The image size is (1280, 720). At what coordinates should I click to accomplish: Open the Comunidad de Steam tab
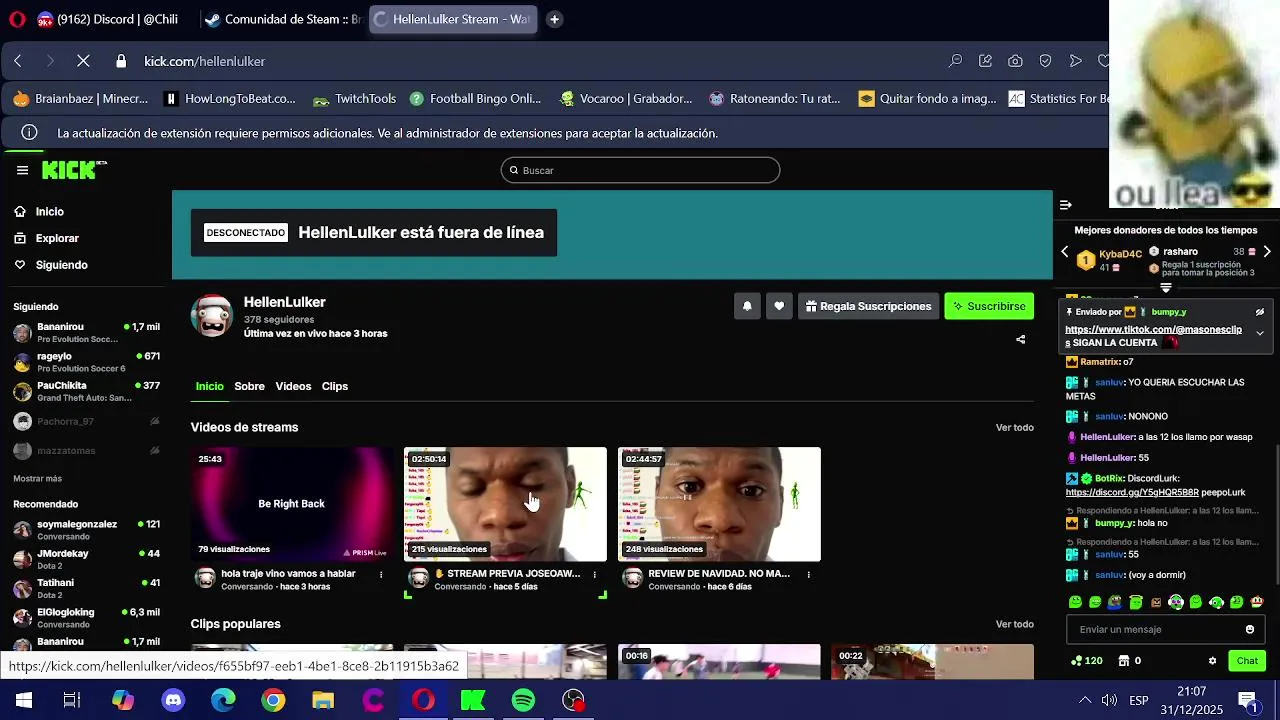(283, 19)
